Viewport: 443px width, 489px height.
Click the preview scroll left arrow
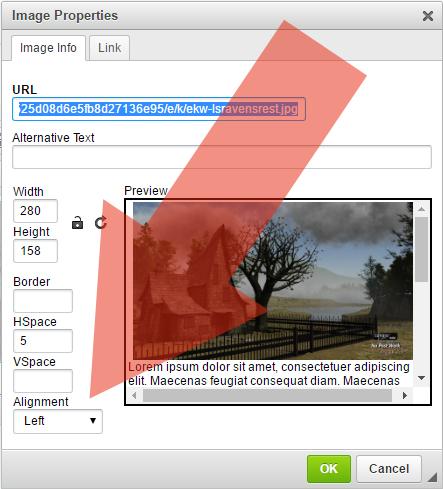[x=134, y=396]
